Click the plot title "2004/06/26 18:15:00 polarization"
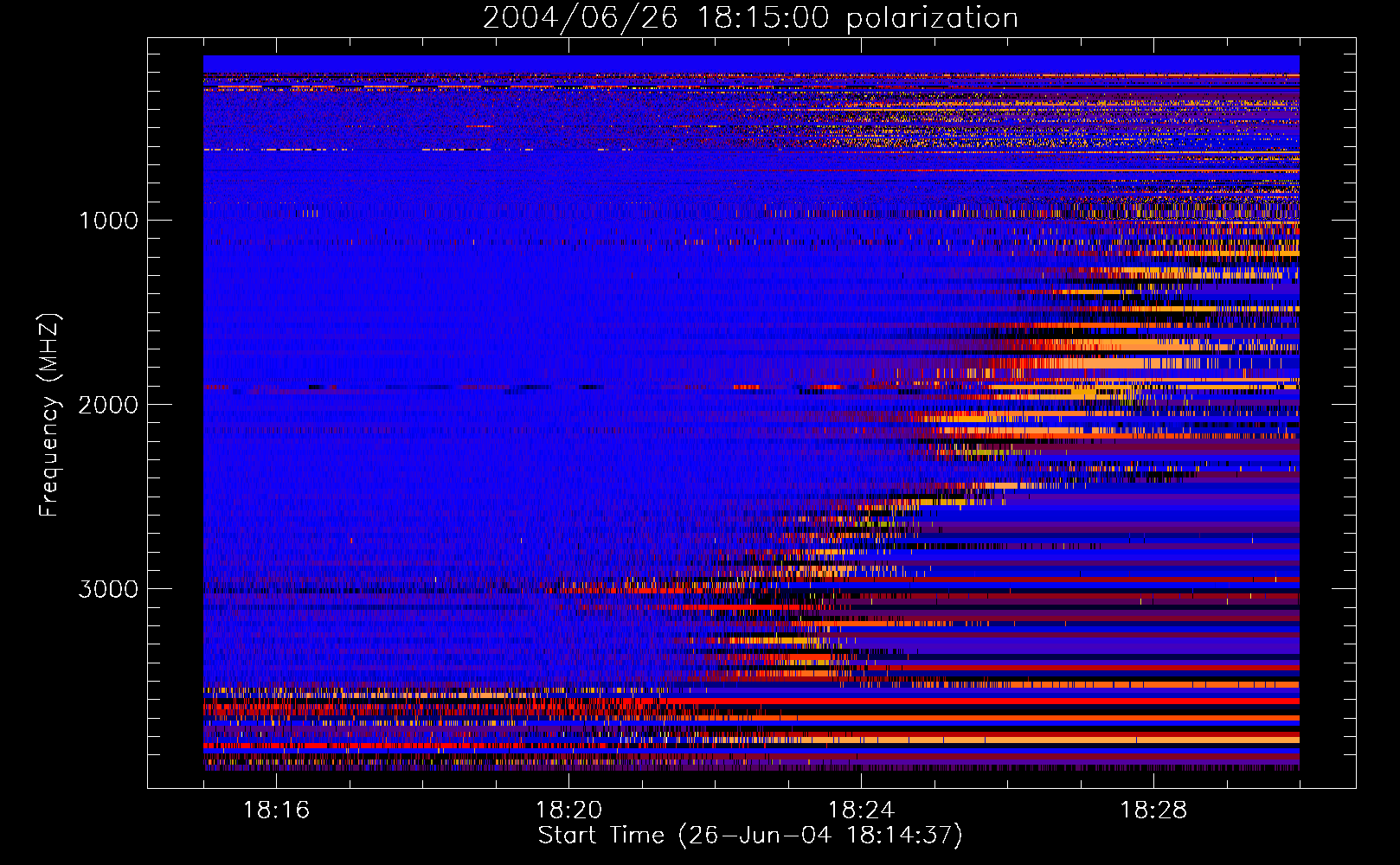 coord(750,18)
